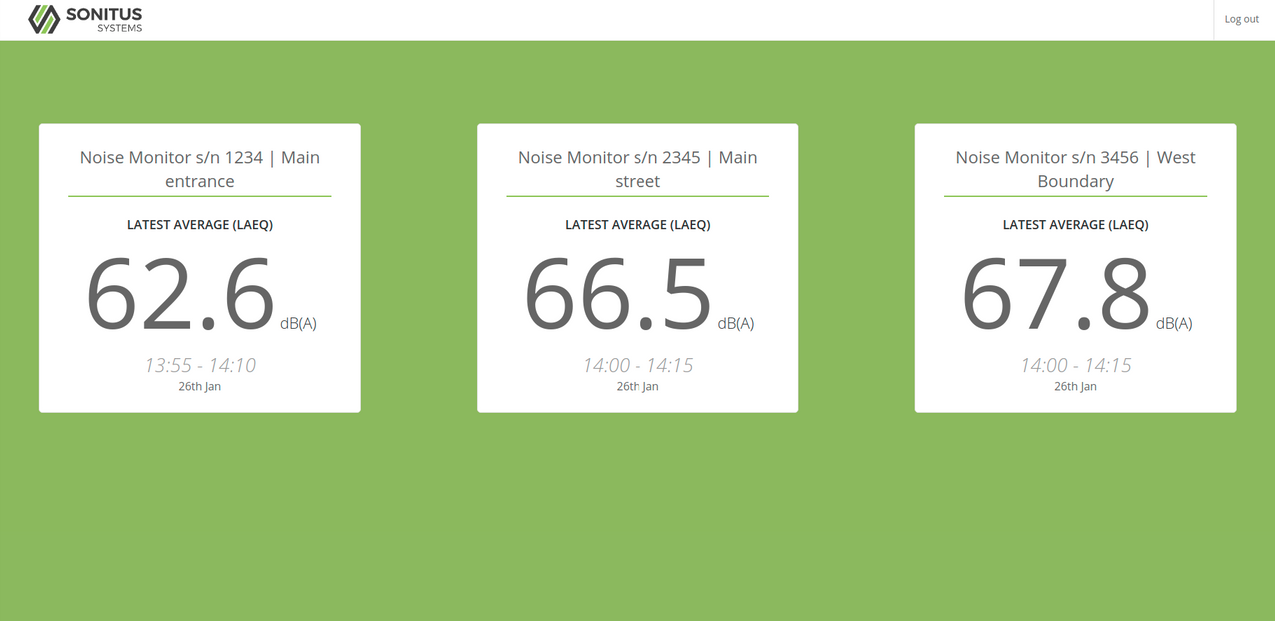The image size is (1275, 621).
Task: Click Latest Average (LAEQ) label on West Boundary card
Action: [x=1076, y=225]
